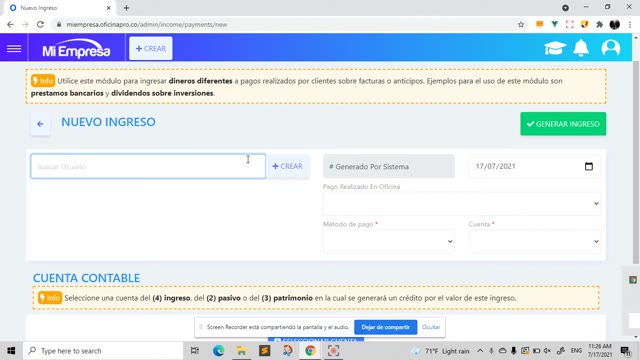This screenshot has height=360, width=640.
Task: Bookmark this page with the star icon
Action: pyautogui.click(x=521, y=24)
